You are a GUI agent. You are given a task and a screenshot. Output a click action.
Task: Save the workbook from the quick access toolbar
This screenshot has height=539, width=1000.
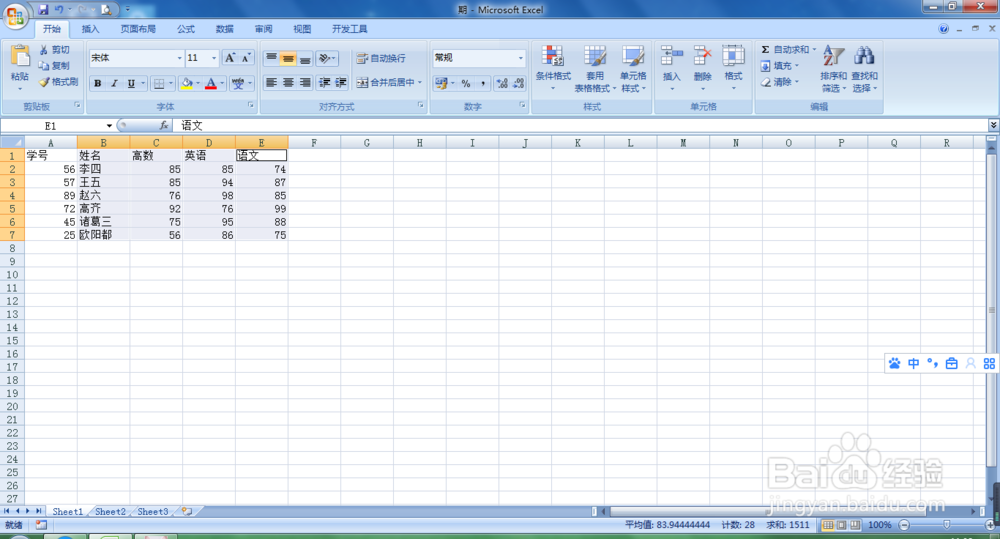click(x=43, y=10)
